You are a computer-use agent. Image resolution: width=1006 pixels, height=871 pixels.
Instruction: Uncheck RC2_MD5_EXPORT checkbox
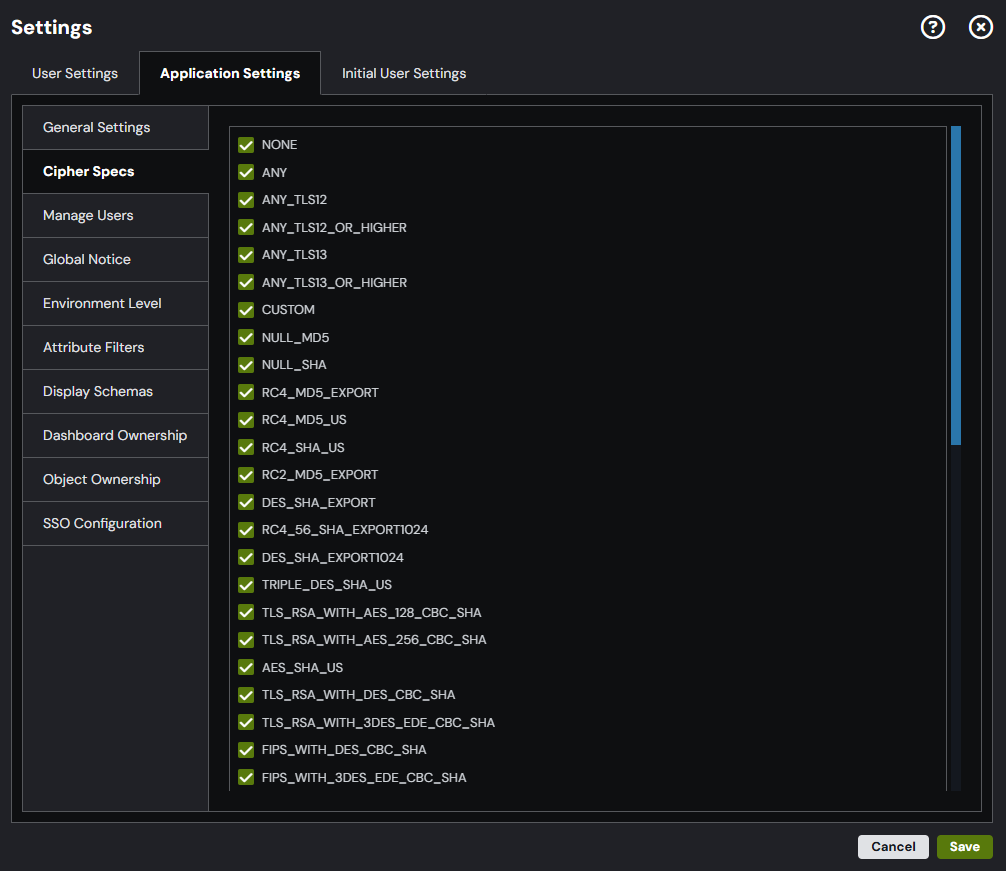click(246, 475)
